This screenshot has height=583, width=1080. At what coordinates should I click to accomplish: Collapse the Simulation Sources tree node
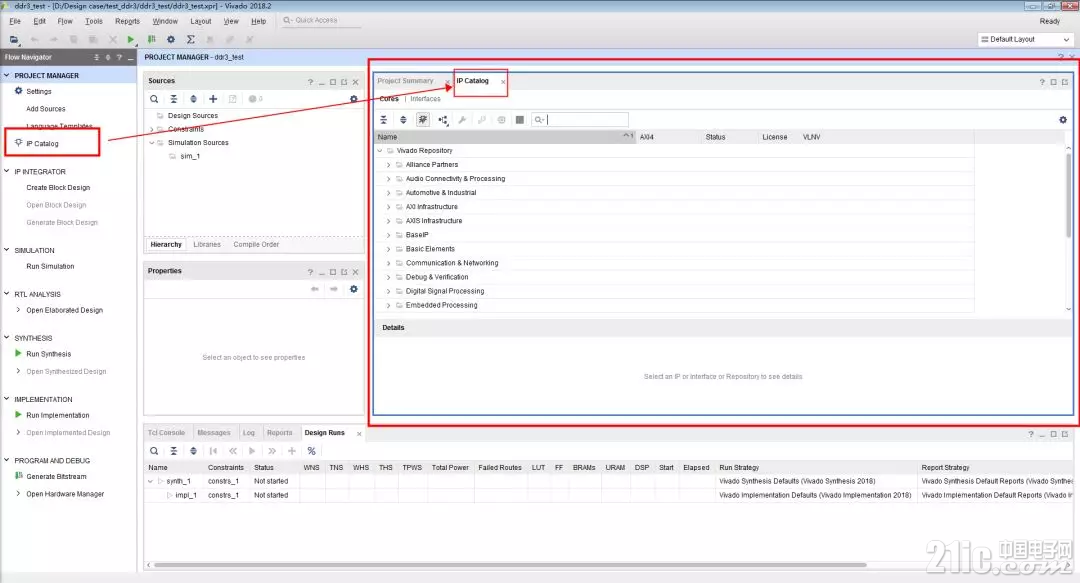pyautogui.click(x=152, y=143)
